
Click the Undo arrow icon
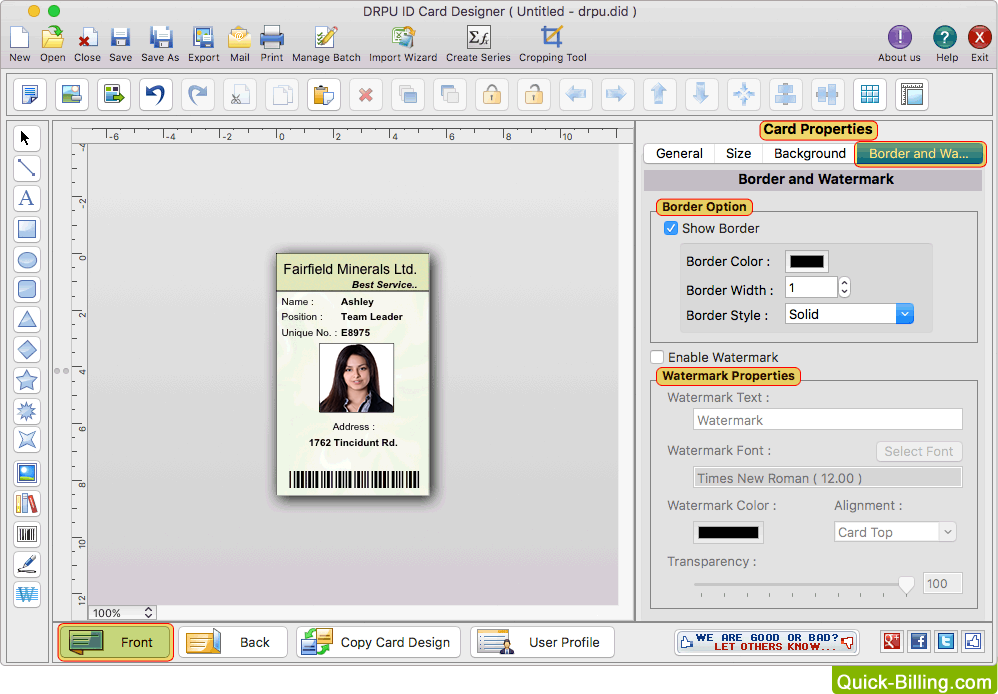coord(155,95)
